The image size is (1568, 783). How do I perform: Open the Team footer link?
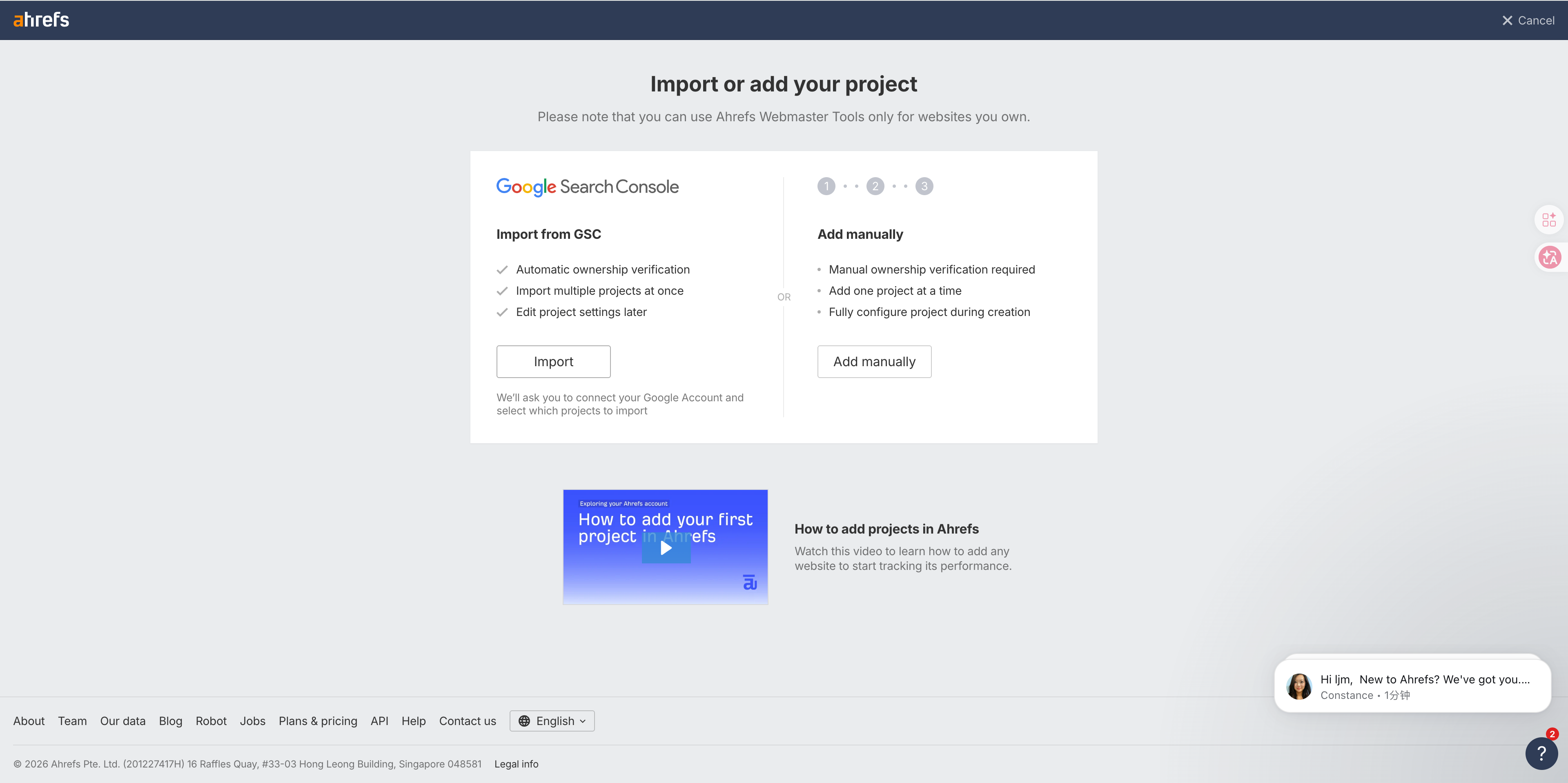click(x=72, y=721)
